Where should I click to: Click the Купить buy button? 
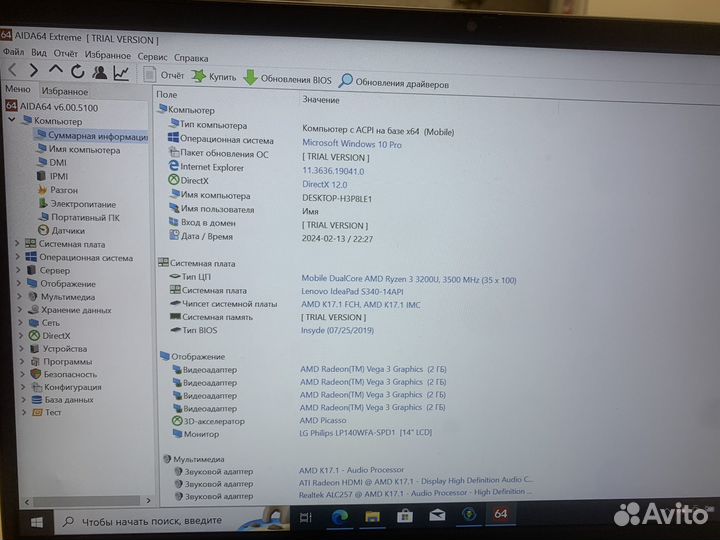click(214, 76)
